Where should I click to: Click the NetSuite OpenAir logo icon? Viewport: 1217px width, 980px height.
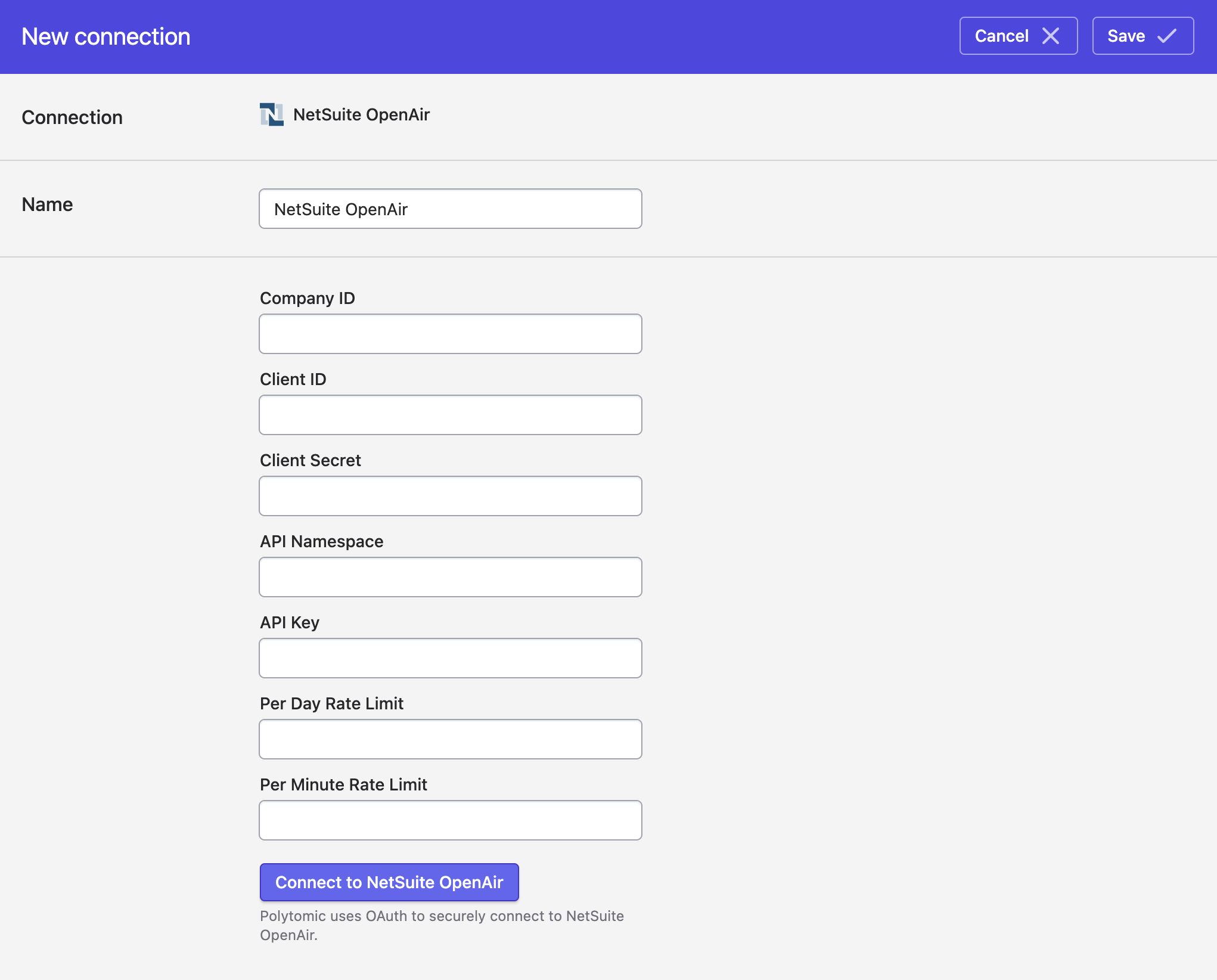271,114
